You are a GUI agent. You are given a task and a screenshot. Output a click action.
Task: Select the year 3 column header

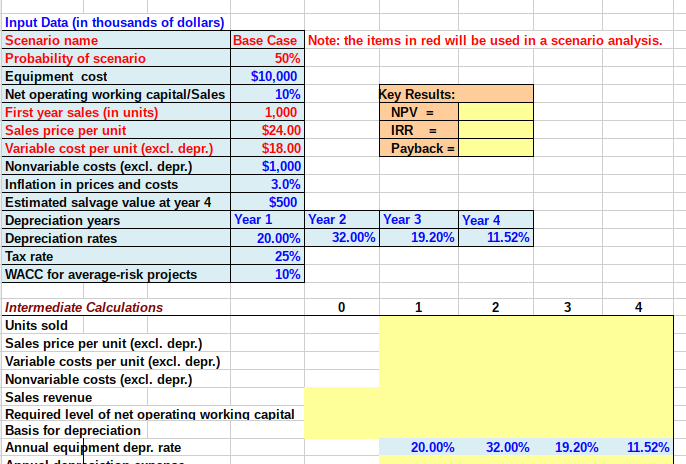click(x=567, y=307)
